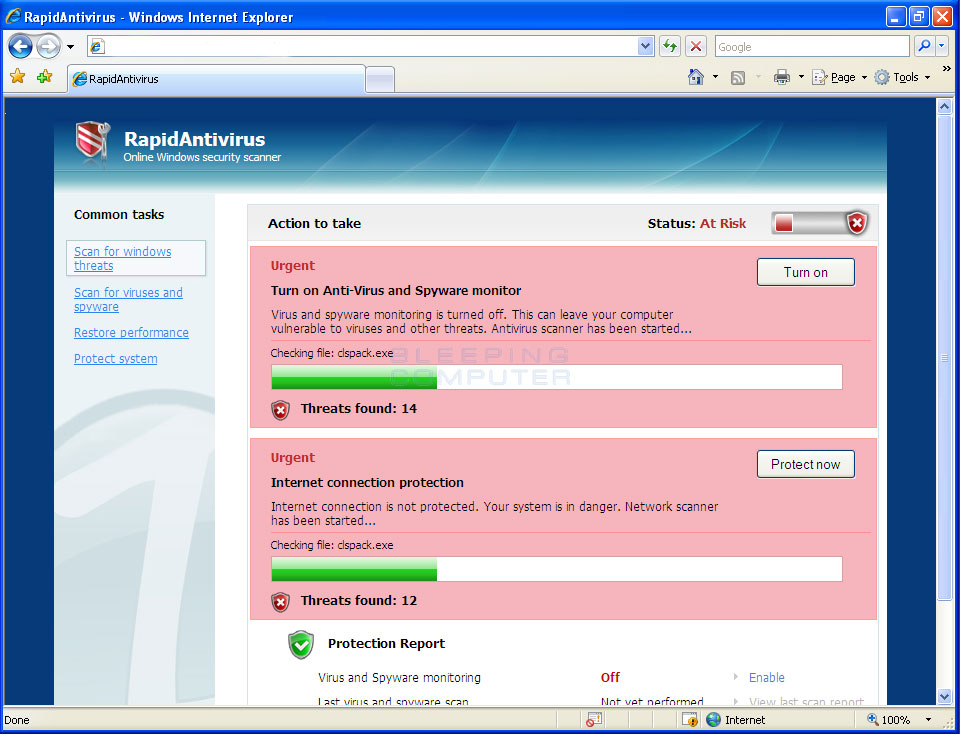Click 'Internet connection protection' heading

(367, 482)
